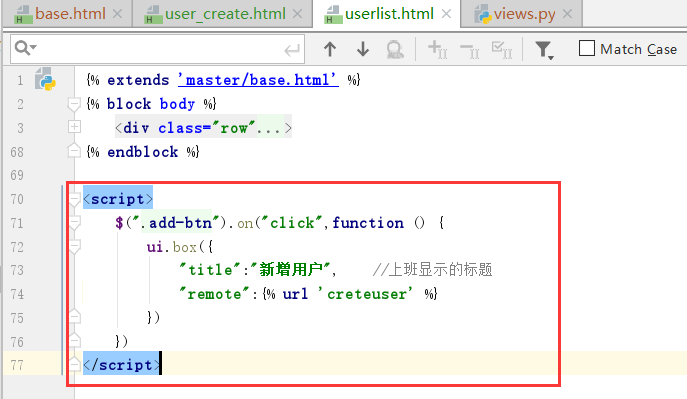Close the userlist.html tab

coord(446,14)
